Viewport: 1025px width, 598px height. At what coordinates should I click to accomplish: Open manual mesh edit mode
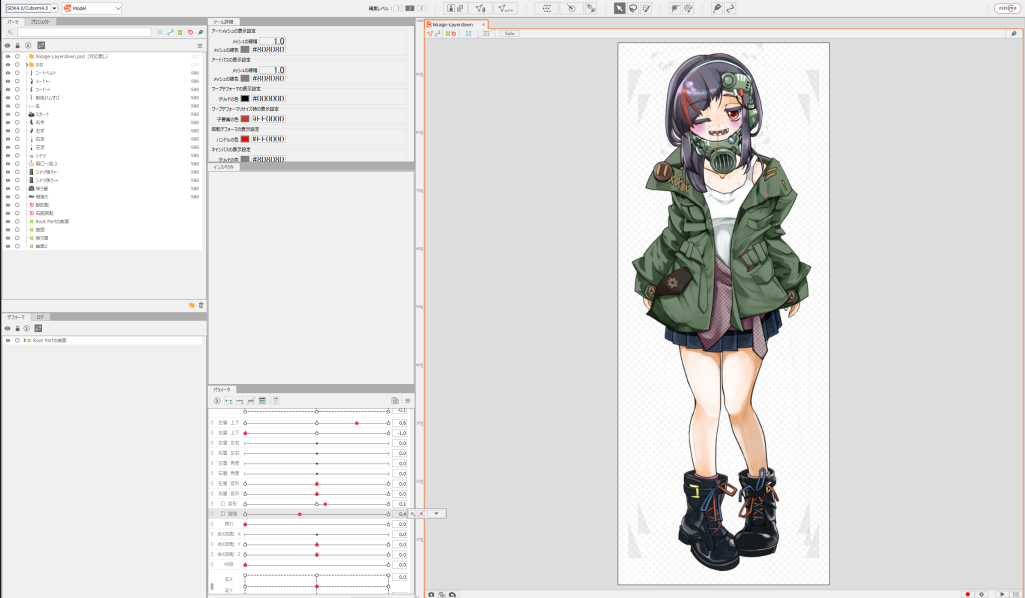pos(480,8)
